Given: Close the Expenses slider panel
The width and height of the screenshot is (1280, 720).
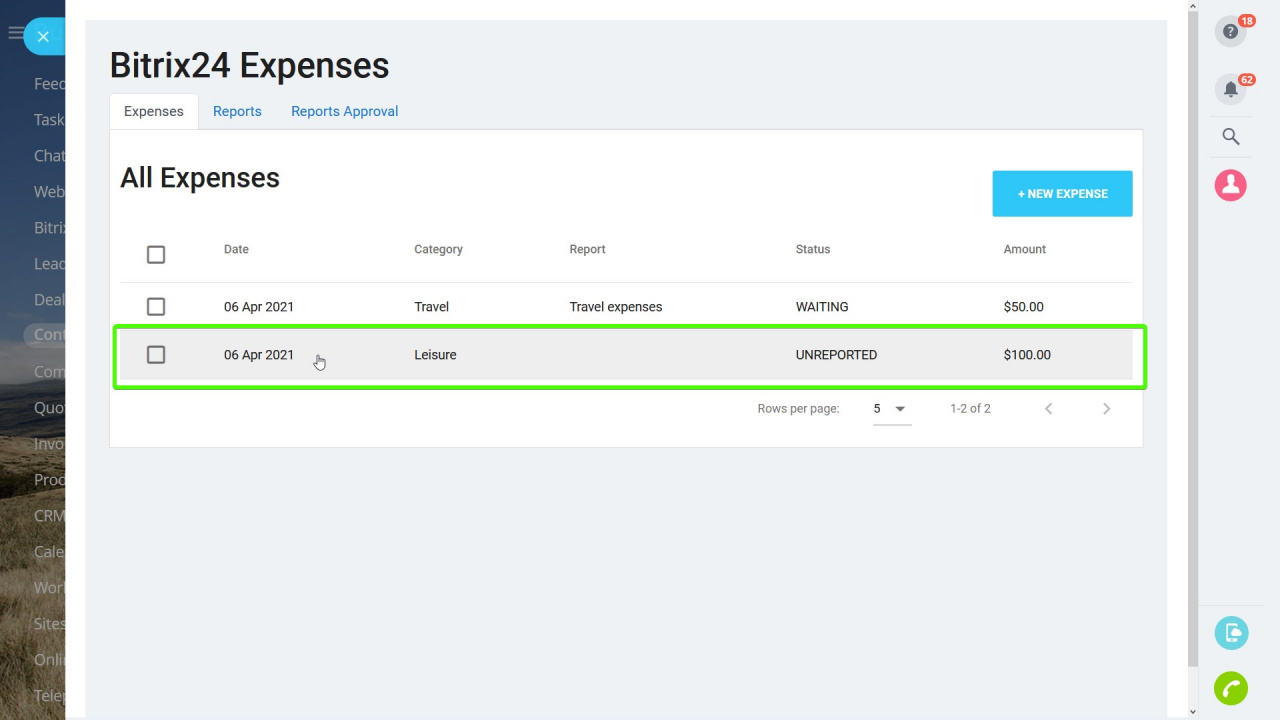Looking at the screenshot, I should (43, 36).
